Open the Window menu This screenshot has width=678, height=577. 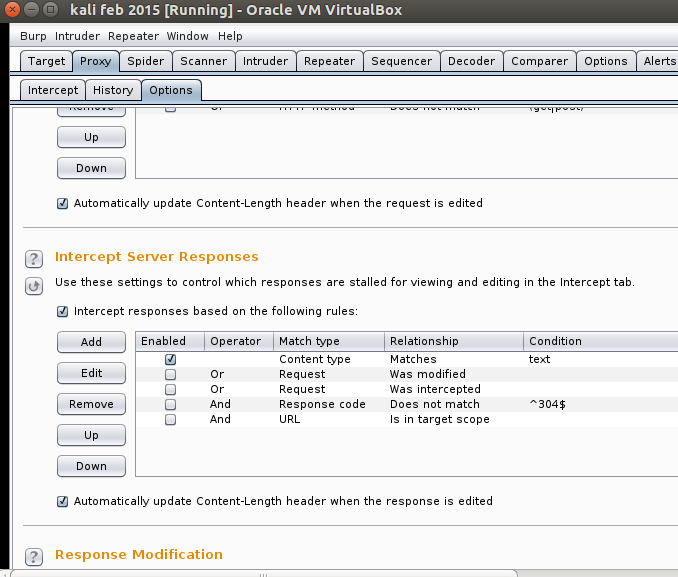pyautogui.click(x=188, y=36)
